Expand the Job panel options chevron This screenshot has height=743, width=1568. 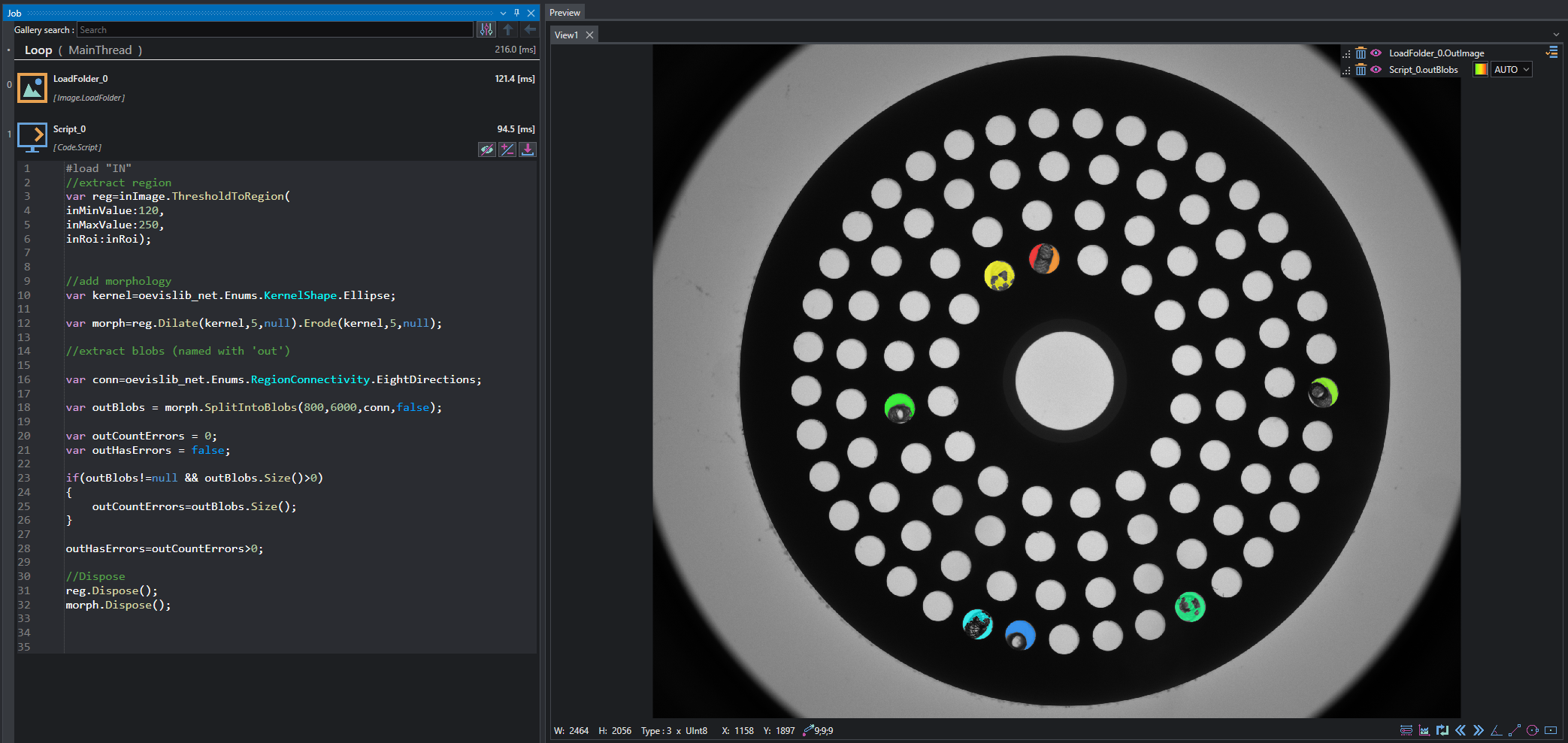(503, 13)
